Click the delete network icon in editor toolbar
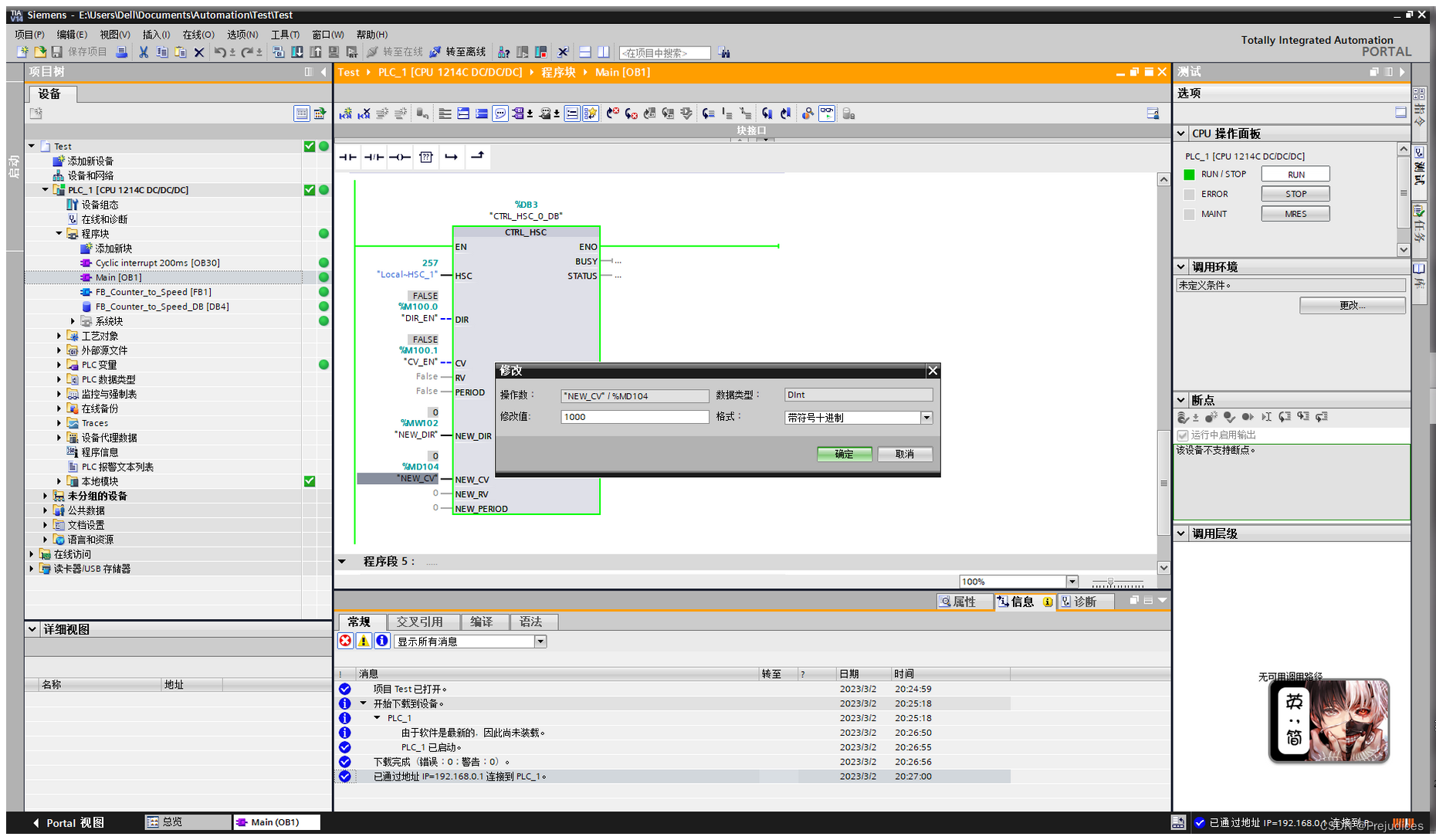Viewport: 1436px width, 840px height. [364, 113]
